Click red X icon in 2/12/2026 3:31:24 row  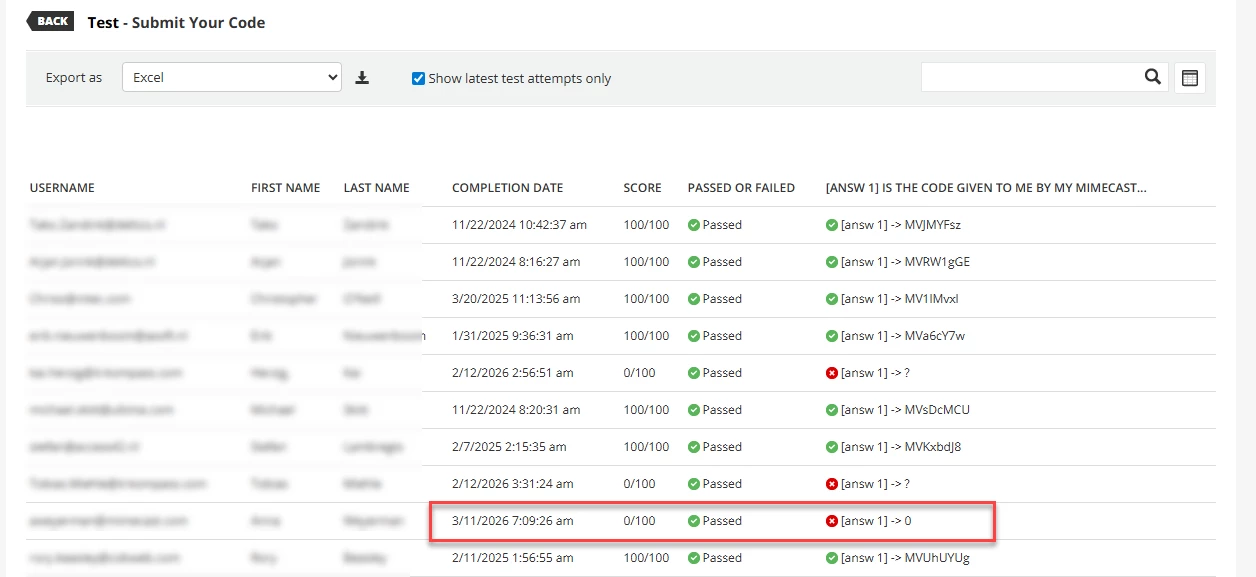click(x=832, y=484)
